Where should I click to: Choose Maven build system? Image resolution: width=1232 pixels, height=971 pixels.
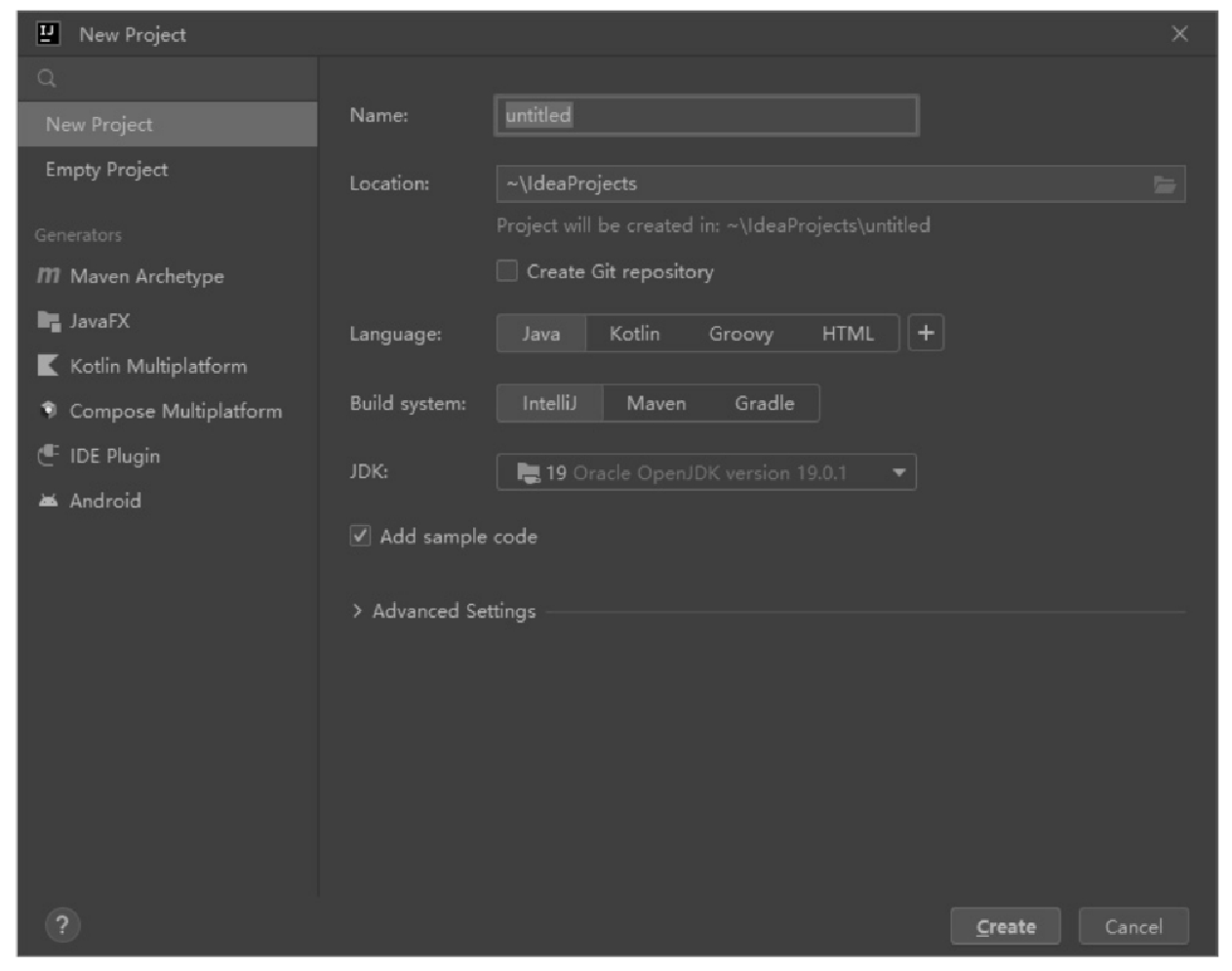point(656,403)
